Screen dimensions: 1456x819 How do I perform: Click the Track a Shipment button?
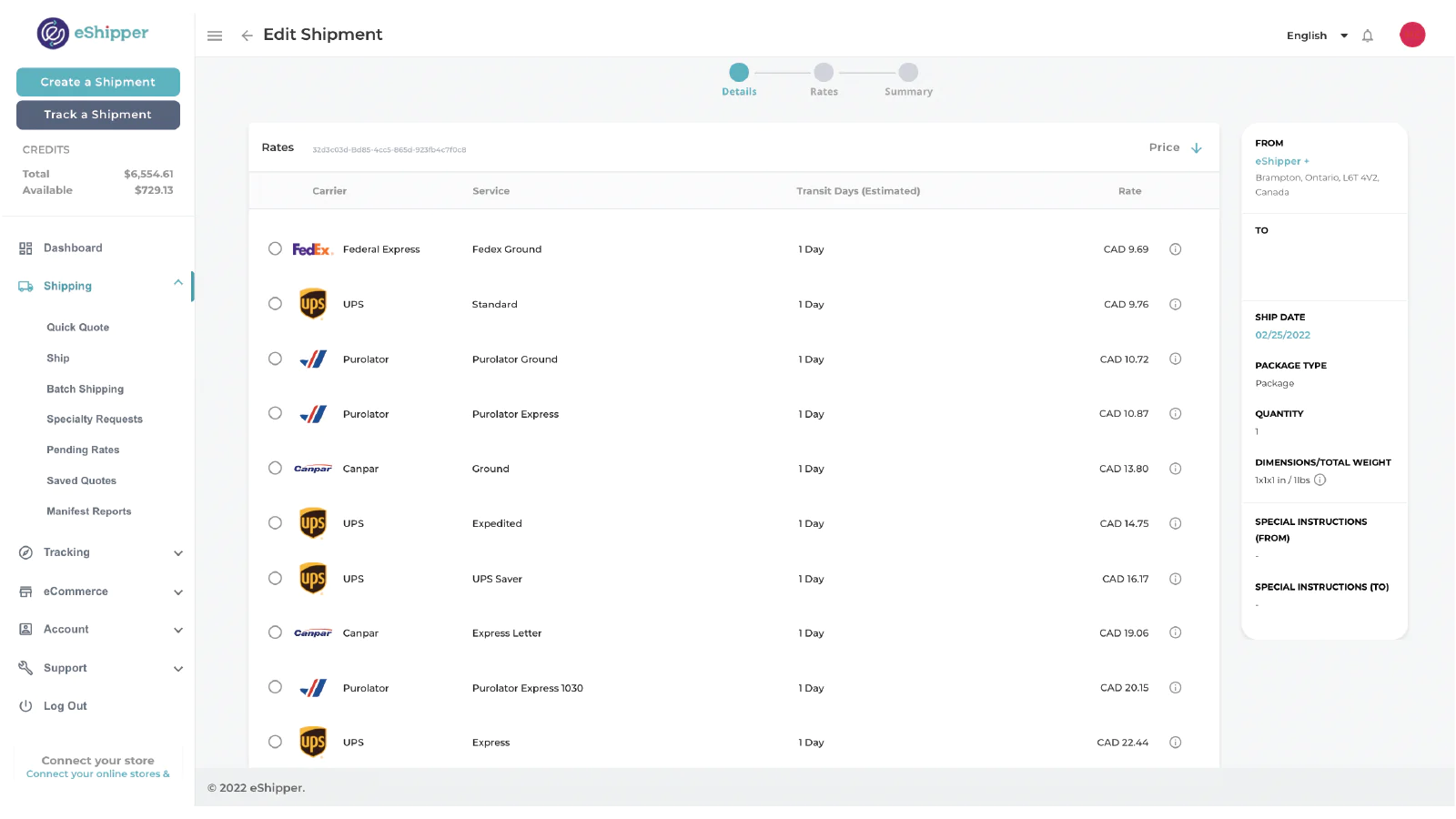pos(98,115)
